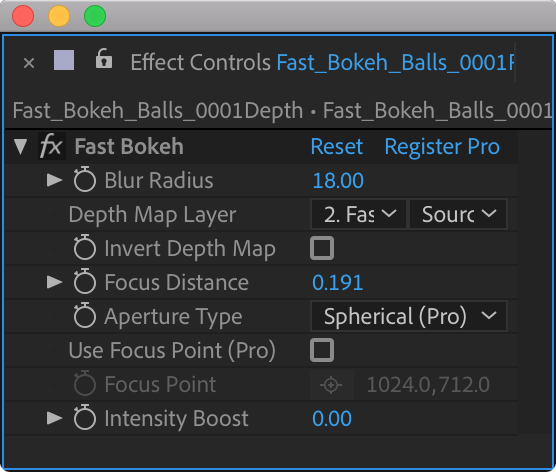This screenshot has height=472, width=556.
Task: Toggle the Blur Radius stopwatch icon
Action: tap(85, 179)
